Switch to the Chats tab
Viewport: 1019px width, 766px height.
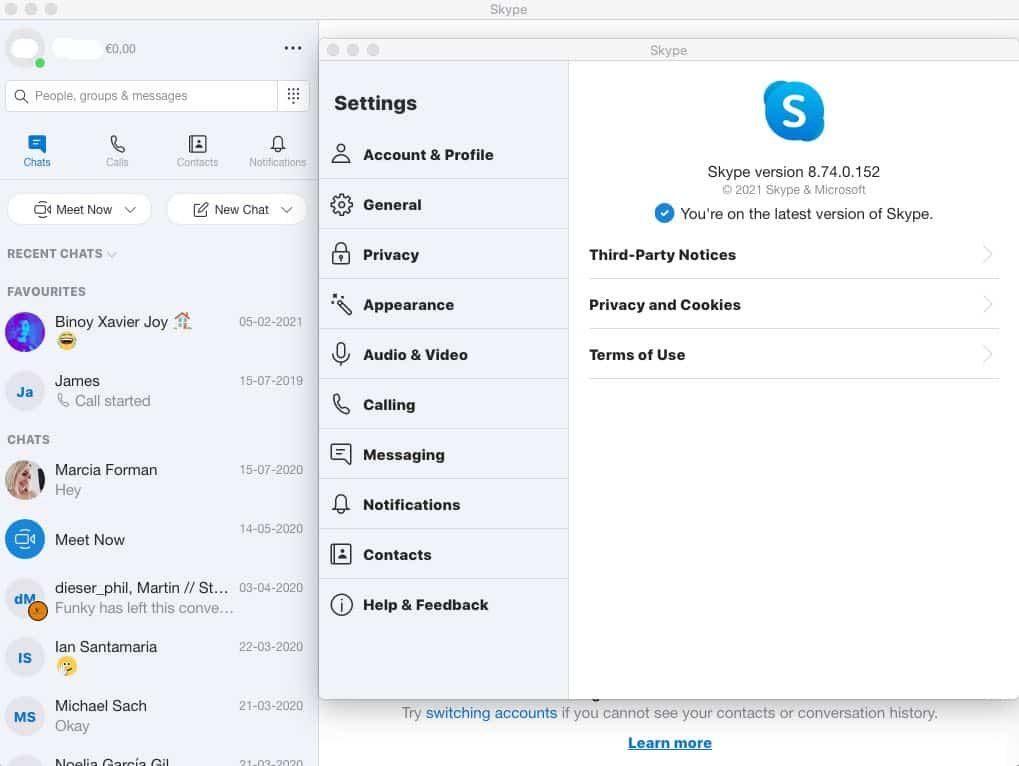(37, 151)
